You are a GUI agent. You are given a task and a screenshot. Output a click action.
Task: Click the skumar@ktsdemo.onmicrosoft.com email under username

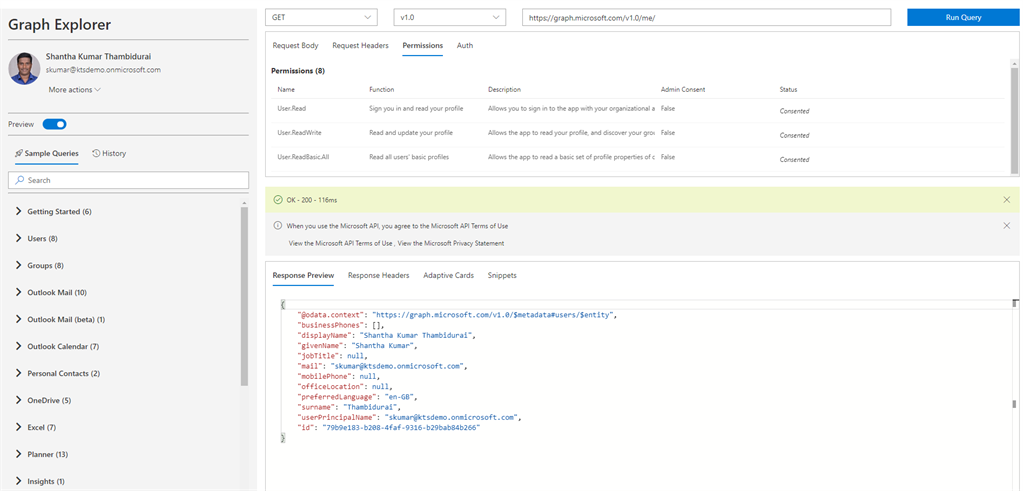click(x=103, y=69)
